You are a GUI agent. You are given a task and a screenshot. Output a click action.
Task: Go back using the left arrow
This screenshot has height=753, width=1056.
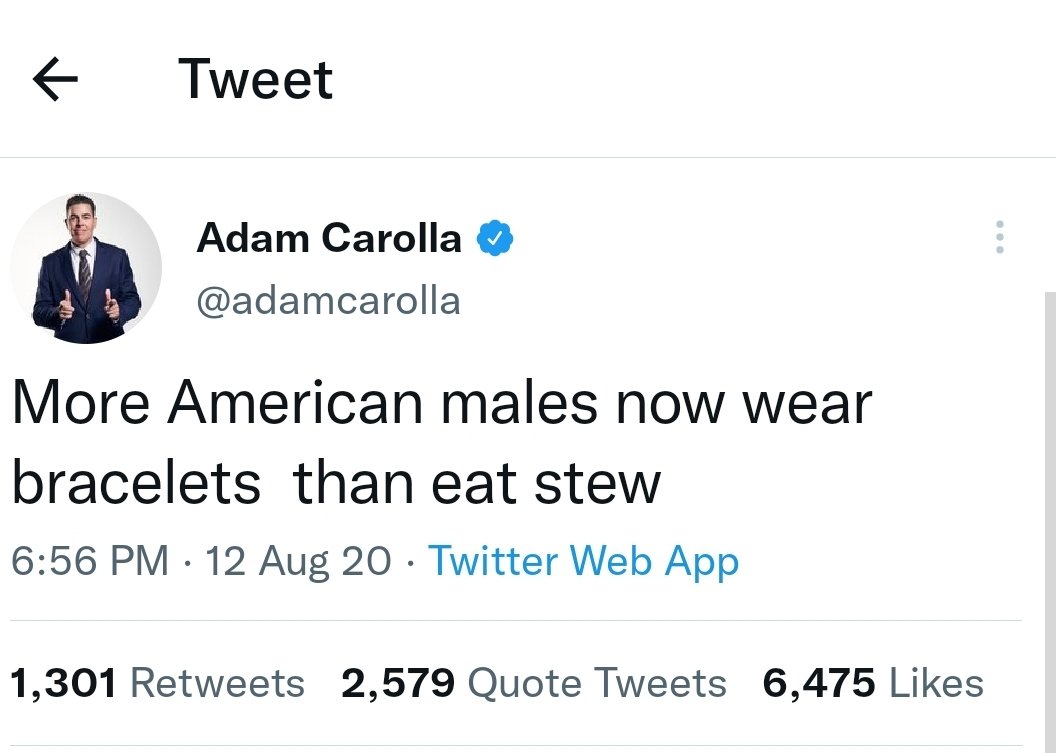(55, 79)
